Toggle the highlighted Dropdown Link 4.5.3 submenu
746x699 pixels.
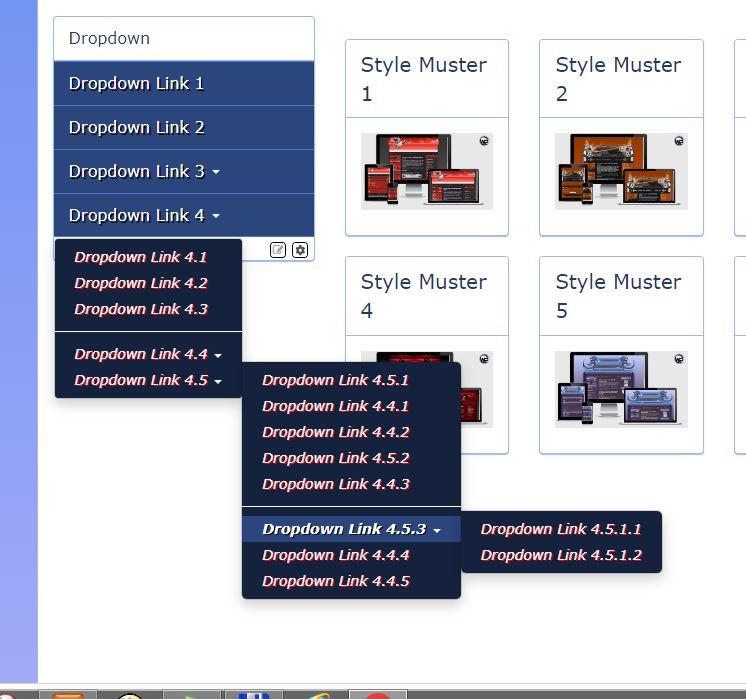[x=351, y=529]
